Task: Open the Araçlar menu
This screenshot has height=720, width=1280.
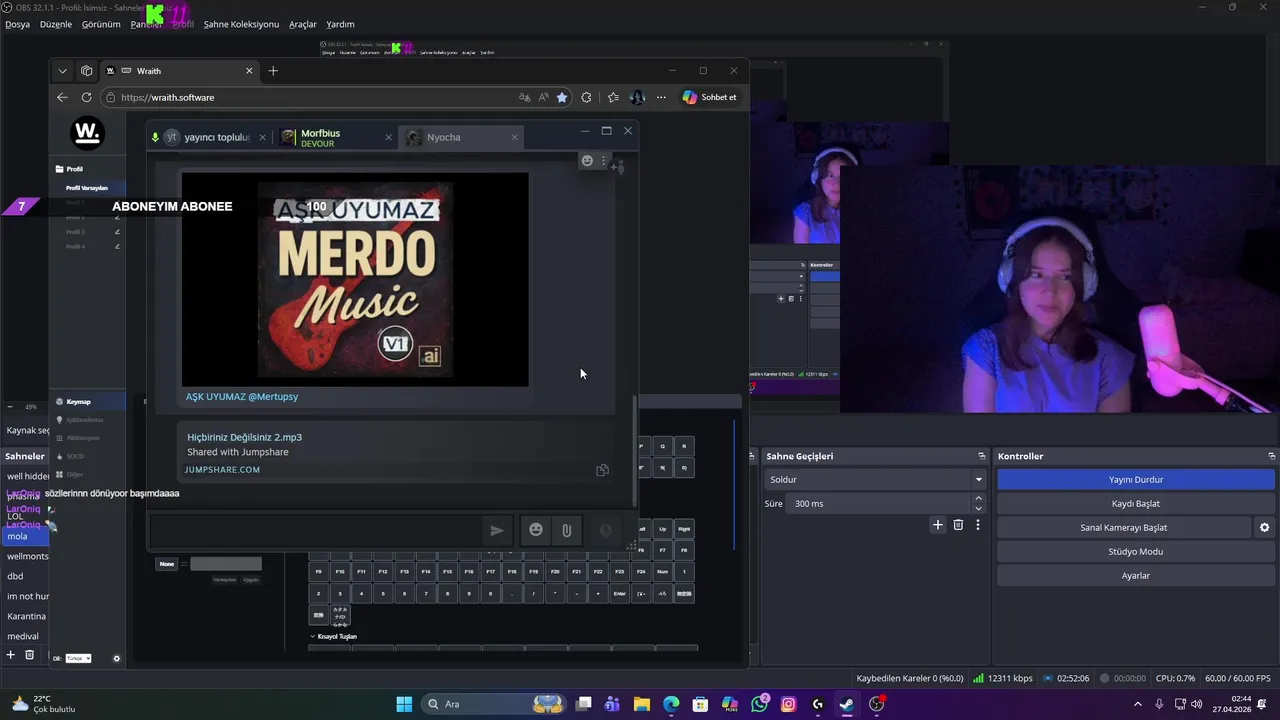Action: tap(303, 24)
